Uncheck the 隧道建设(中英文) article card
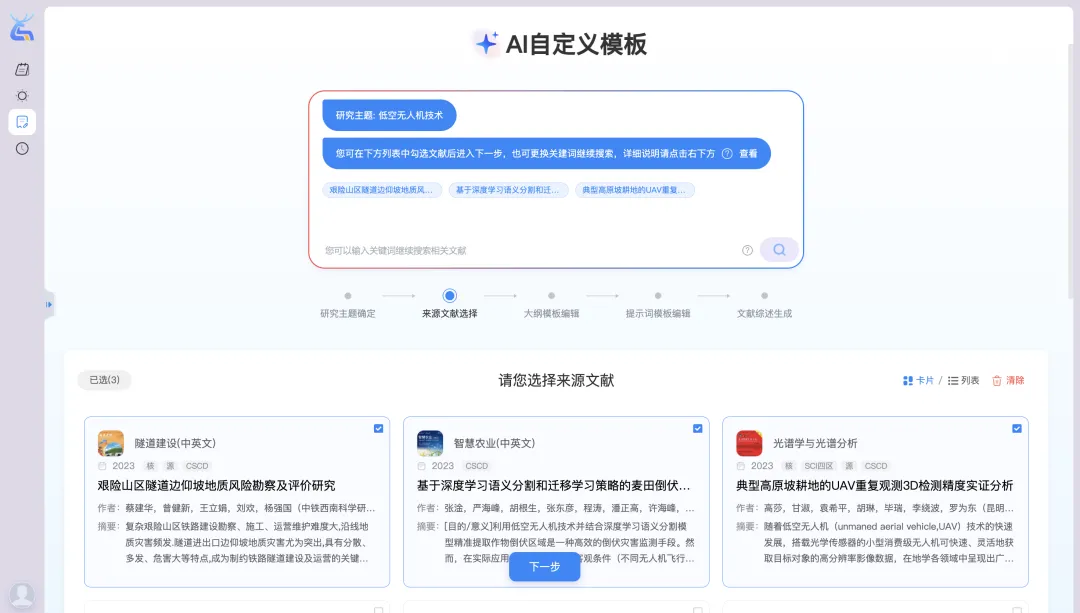Screen dimensions: 1080x613 point(378,428)
